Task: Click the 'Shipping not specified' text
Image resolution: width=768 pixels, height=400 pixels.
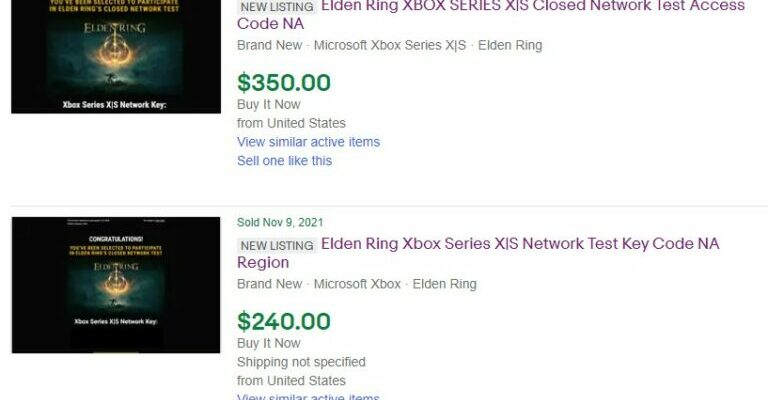Action: [x=301, y=362]
